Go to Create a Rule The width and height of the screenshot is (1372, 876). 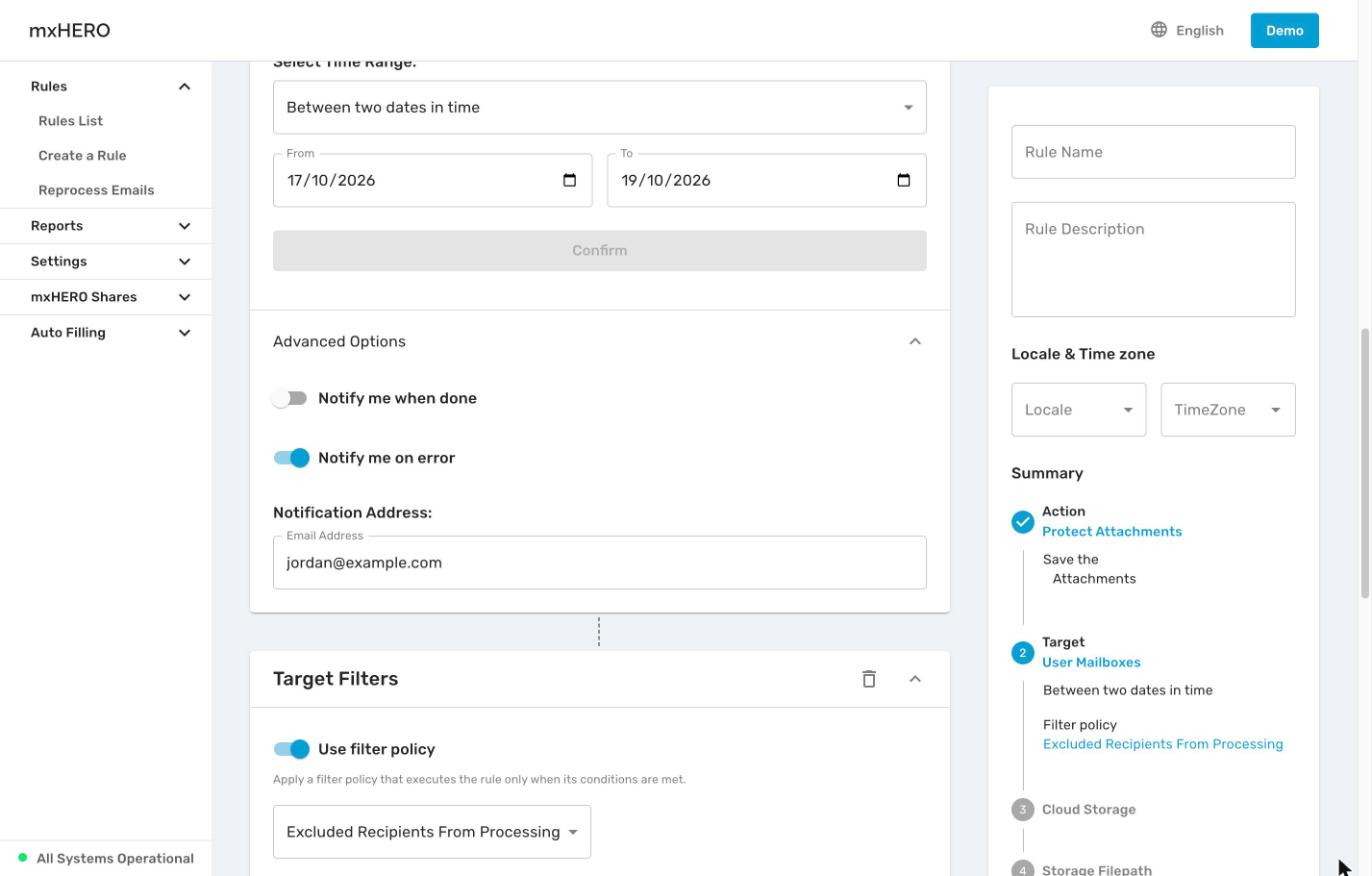(82, 156)
